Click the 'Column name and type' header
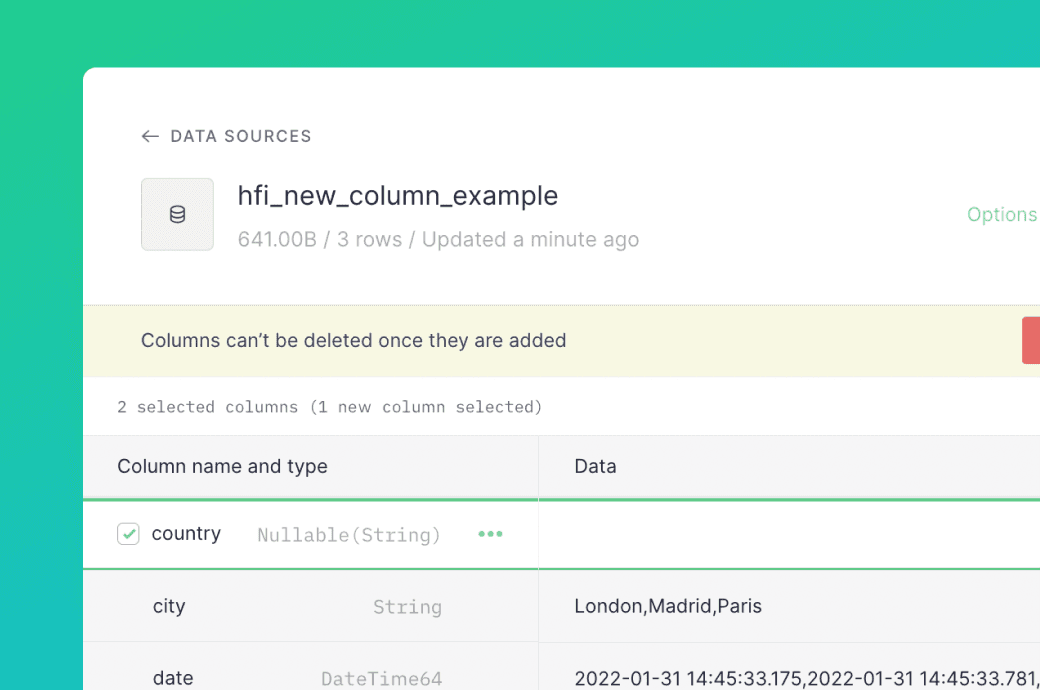1040x690 pixels. (x=222, y=466)
